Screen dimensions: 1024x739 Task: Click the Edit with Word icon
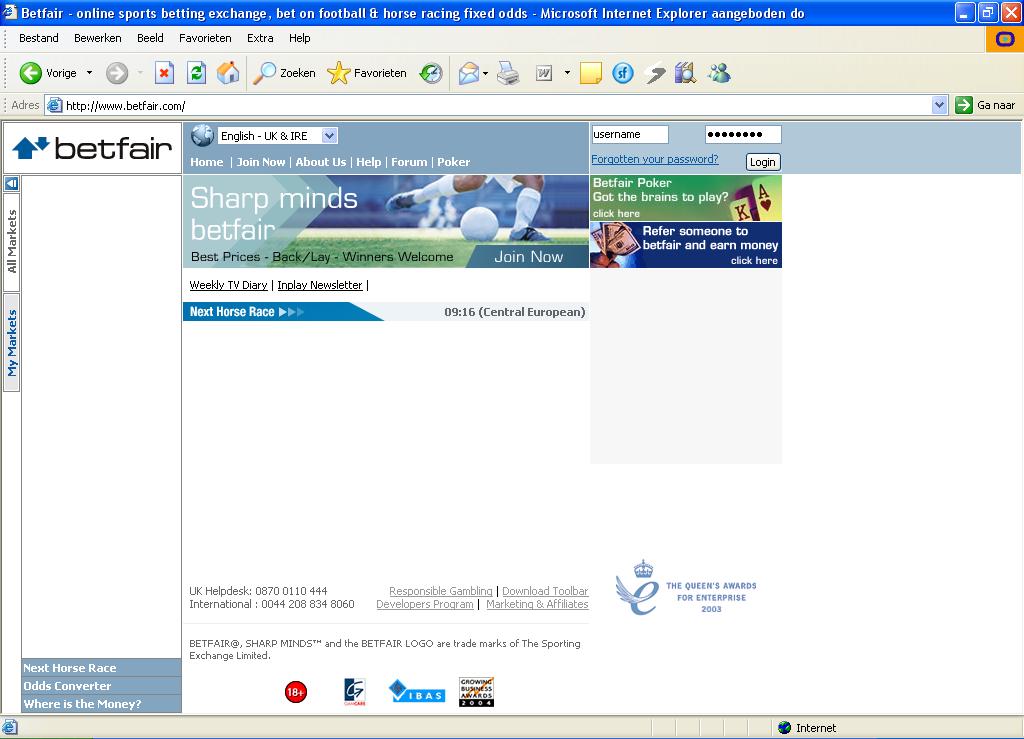pyautogui.click(x=543, y=73)
